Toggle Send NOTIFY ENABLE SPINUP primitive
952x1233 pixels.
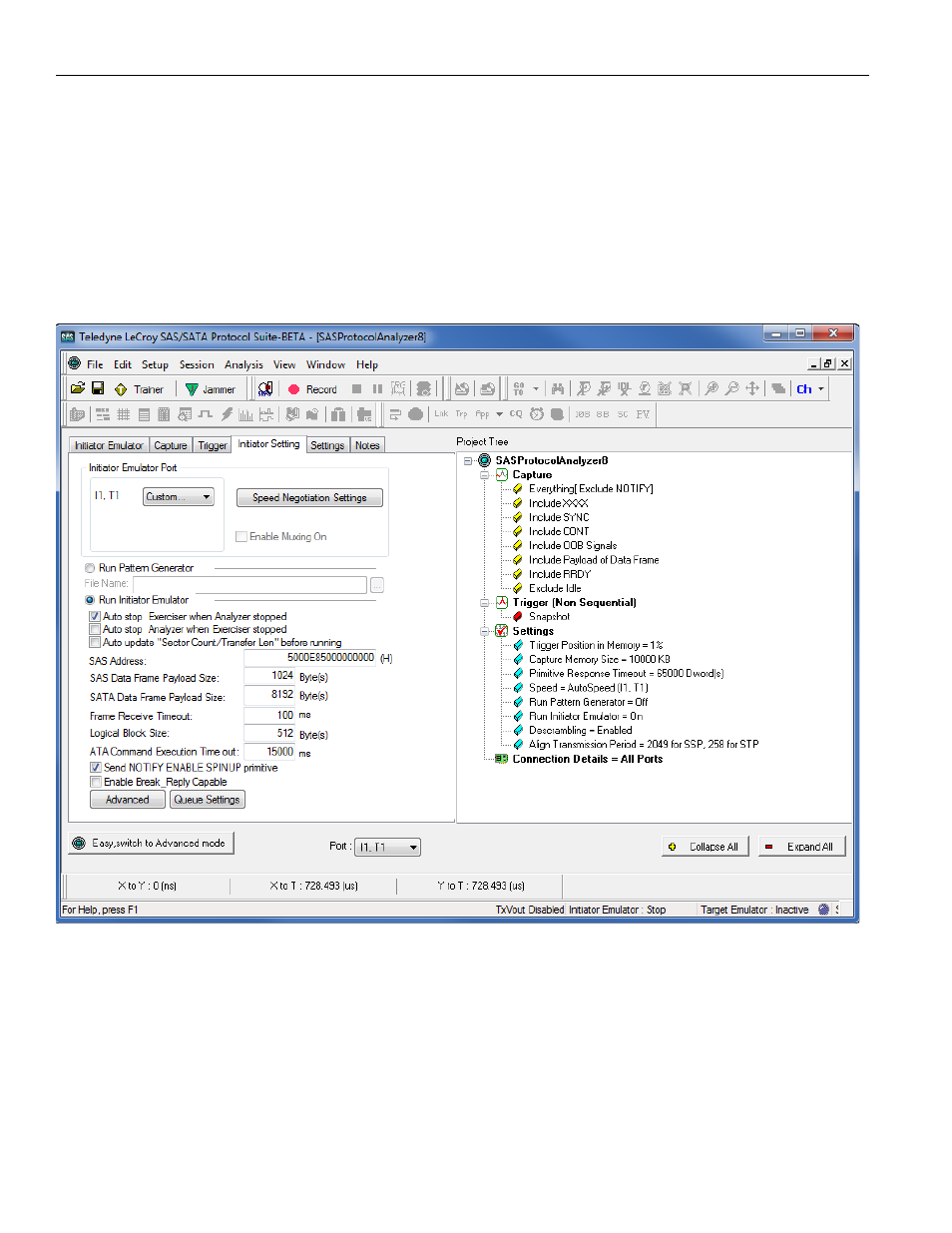click(96, 768)
